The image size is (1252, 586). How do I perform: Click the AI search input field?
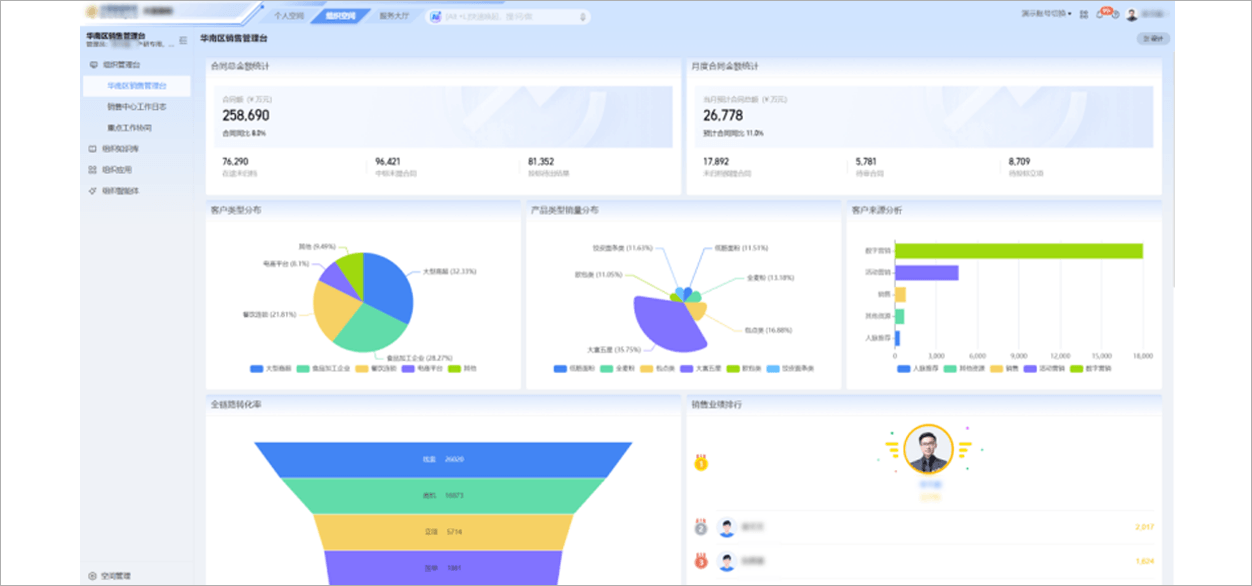point(510,17)
